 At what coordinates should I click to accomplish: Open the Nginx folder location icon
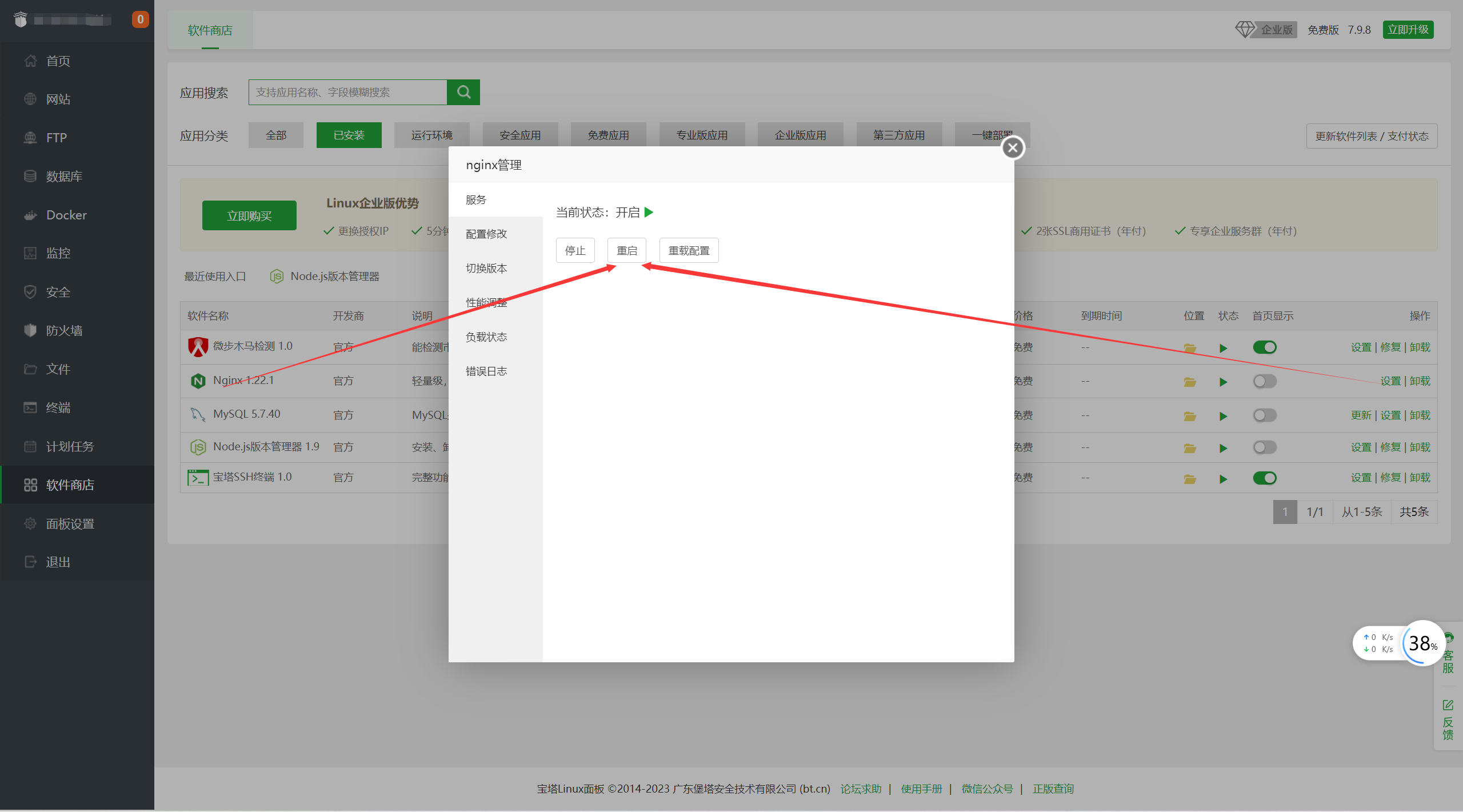pyautogui.click(x=1190, y=382)
